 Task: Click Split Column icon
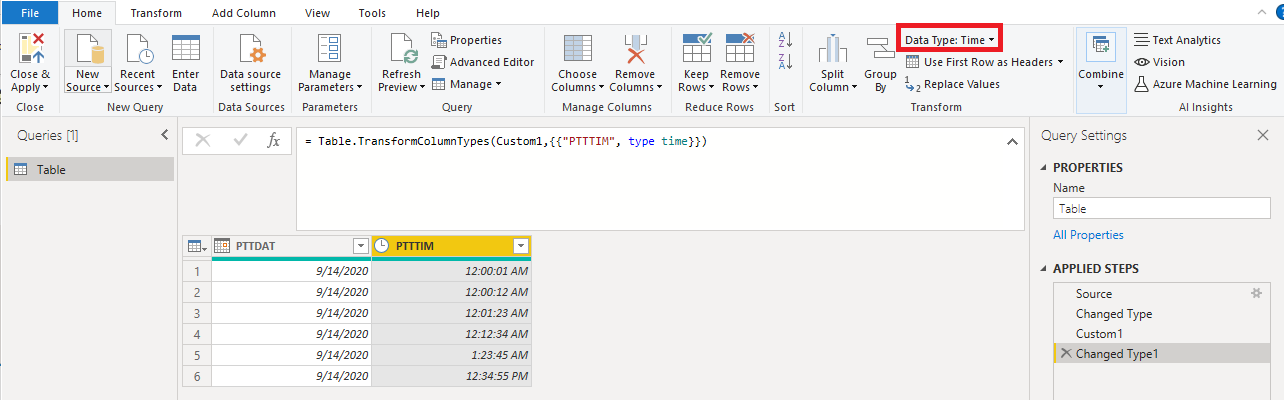833,50
